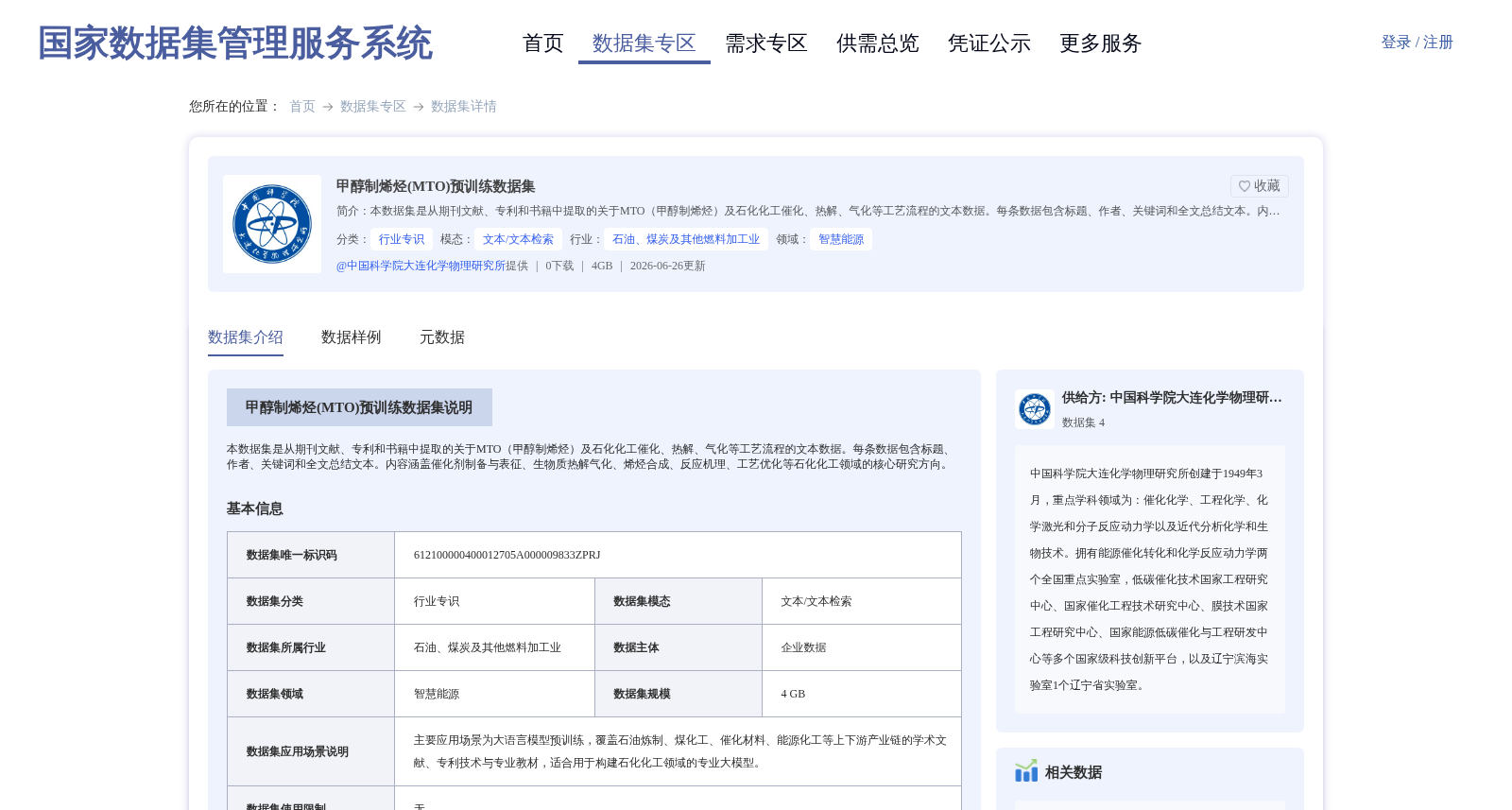This screenshot has width=1512, height=810.
Task: Click the 石油、煤炭及其他燃料加工业 industry tag
Action: [686, 239]
